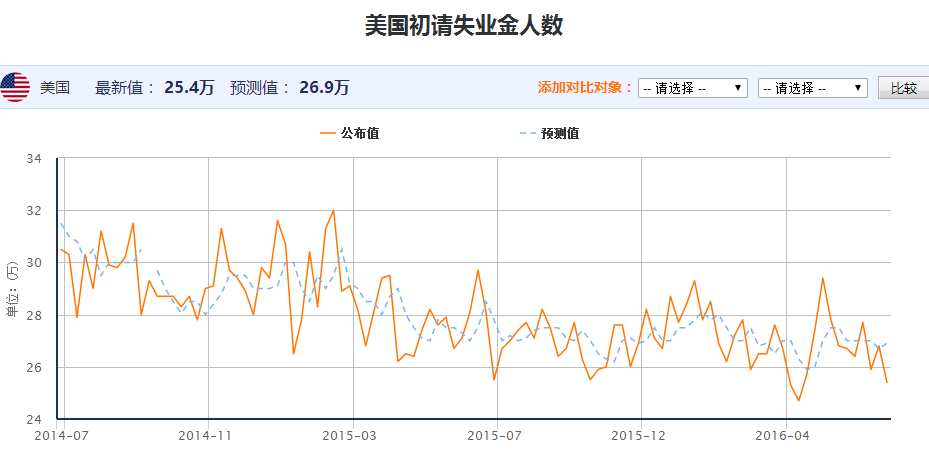
Task: Click the forecast value 26.9万
Action: click(324, 88)
